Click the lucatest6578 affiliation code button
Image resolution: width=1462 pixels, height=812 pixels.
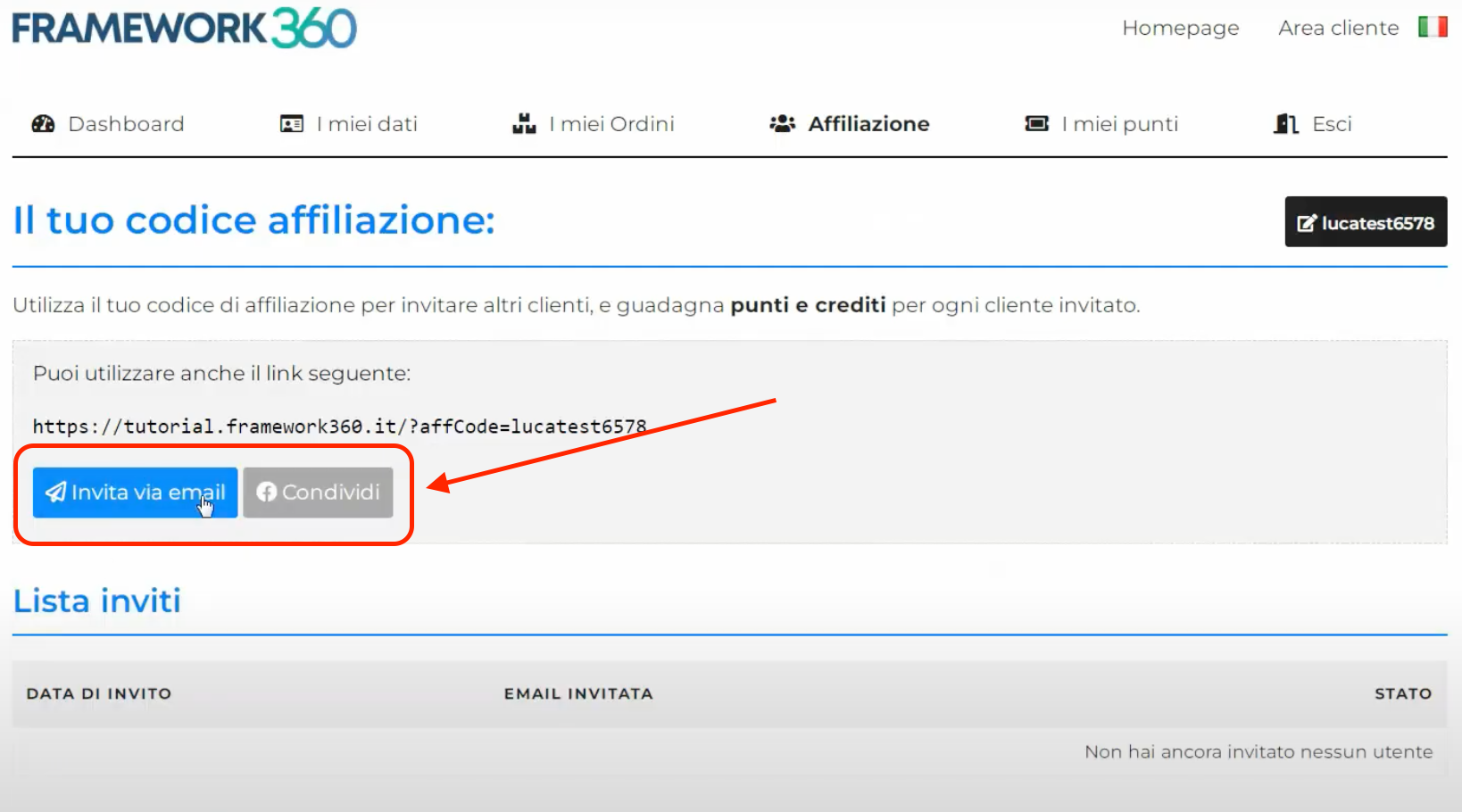point(1366,221)
